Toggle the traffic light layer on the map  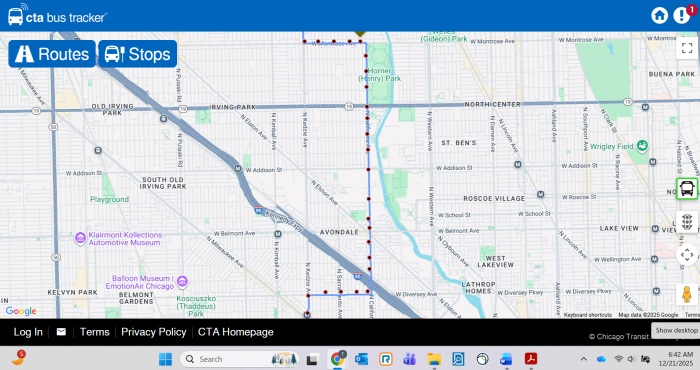pos(687,222)
